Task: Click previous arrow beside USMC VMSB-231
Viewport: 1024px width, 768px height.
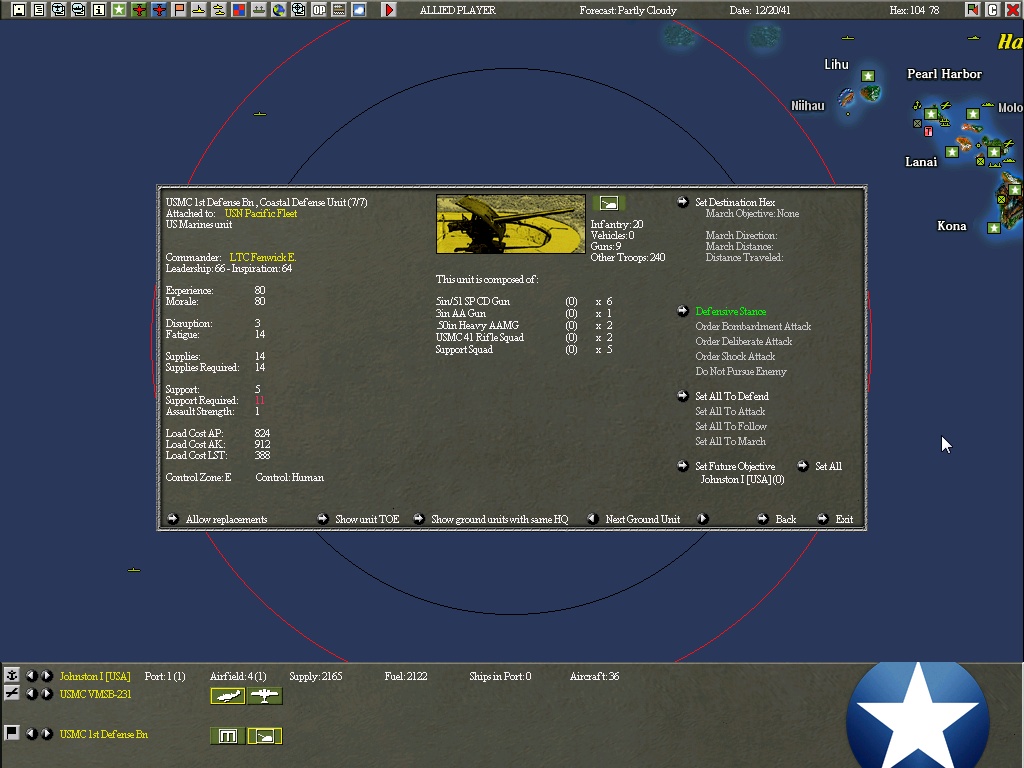Action: [x=31, y=694]
